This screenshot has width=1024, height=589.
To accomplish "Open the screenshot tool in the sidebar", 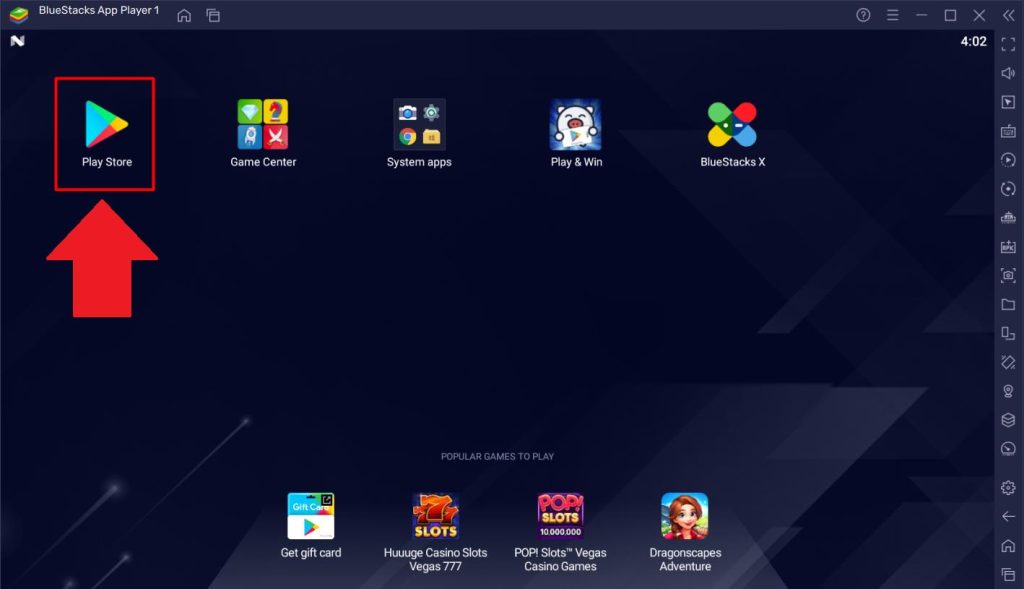I will click(x=1008, y=275).
